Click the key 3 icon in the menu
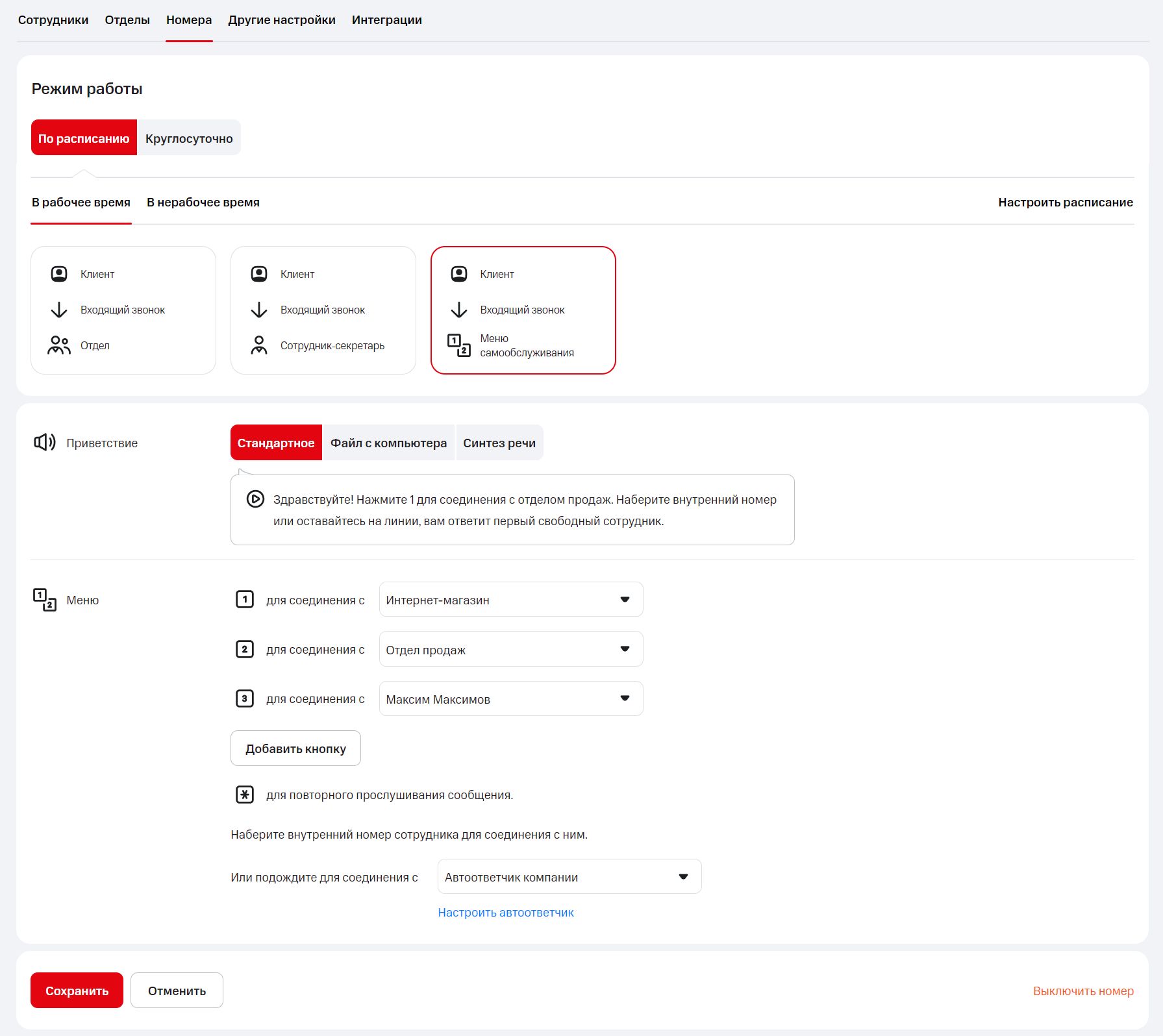Image resolution: width=1163 pixels, height=1036 pixels. click(245, 698)
